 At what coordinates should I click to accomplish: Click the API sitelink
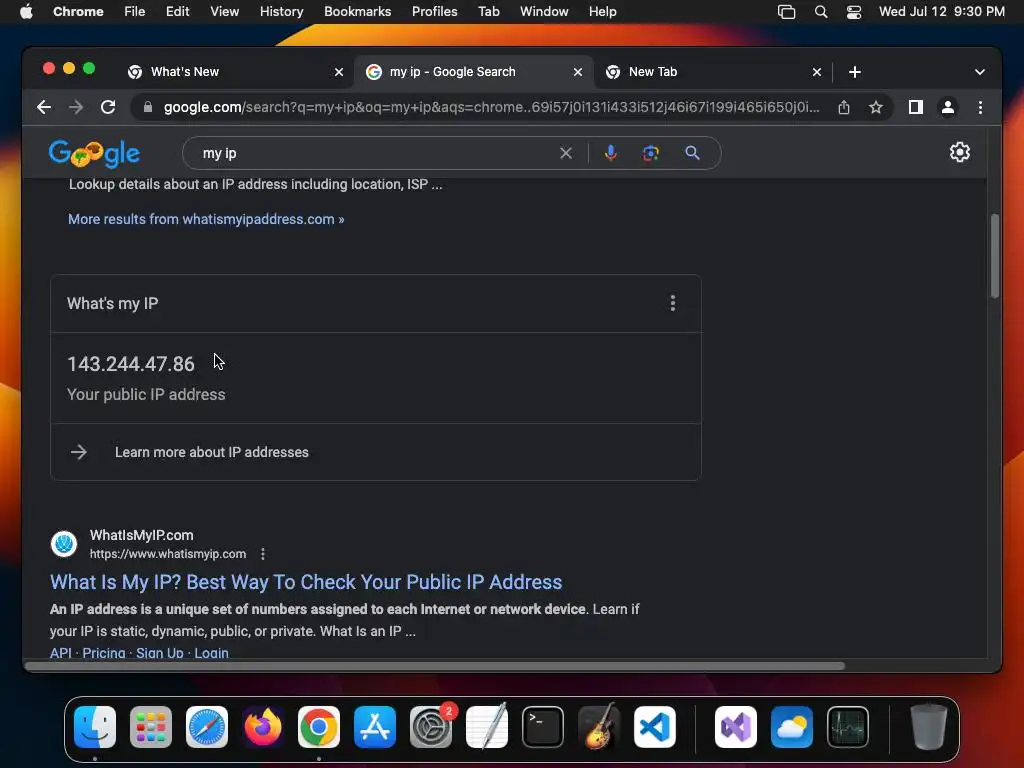pos(60,652)
